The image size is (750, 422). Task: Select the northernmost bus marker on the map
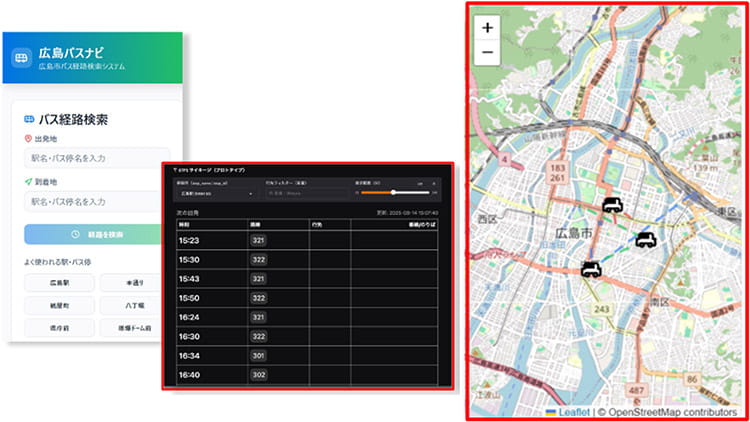[612, 205]
